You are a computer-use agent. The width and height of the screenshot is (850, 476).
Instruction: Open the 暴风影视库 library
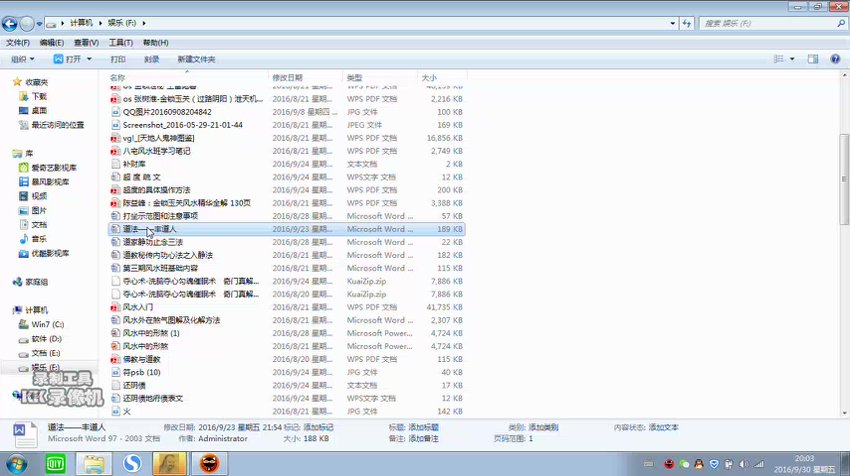(50, 182)
